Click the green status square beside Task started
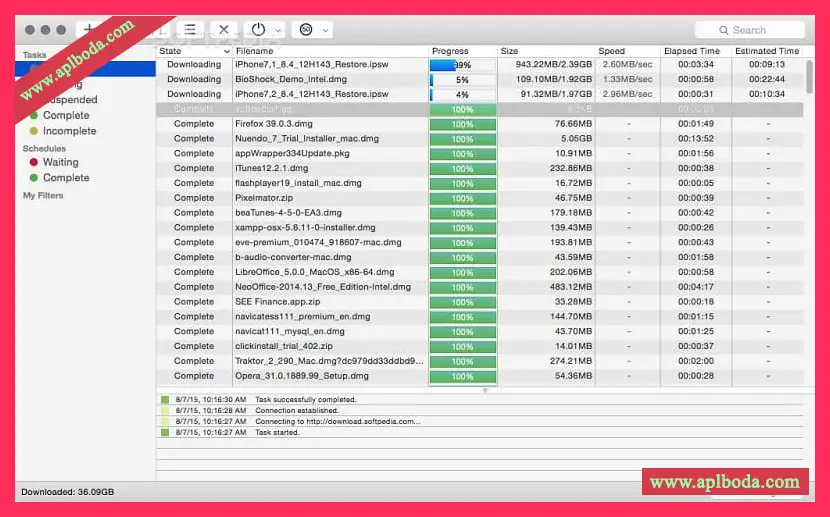Image resolution: width=830 pixels, height=517 pixels. [165, 432]
